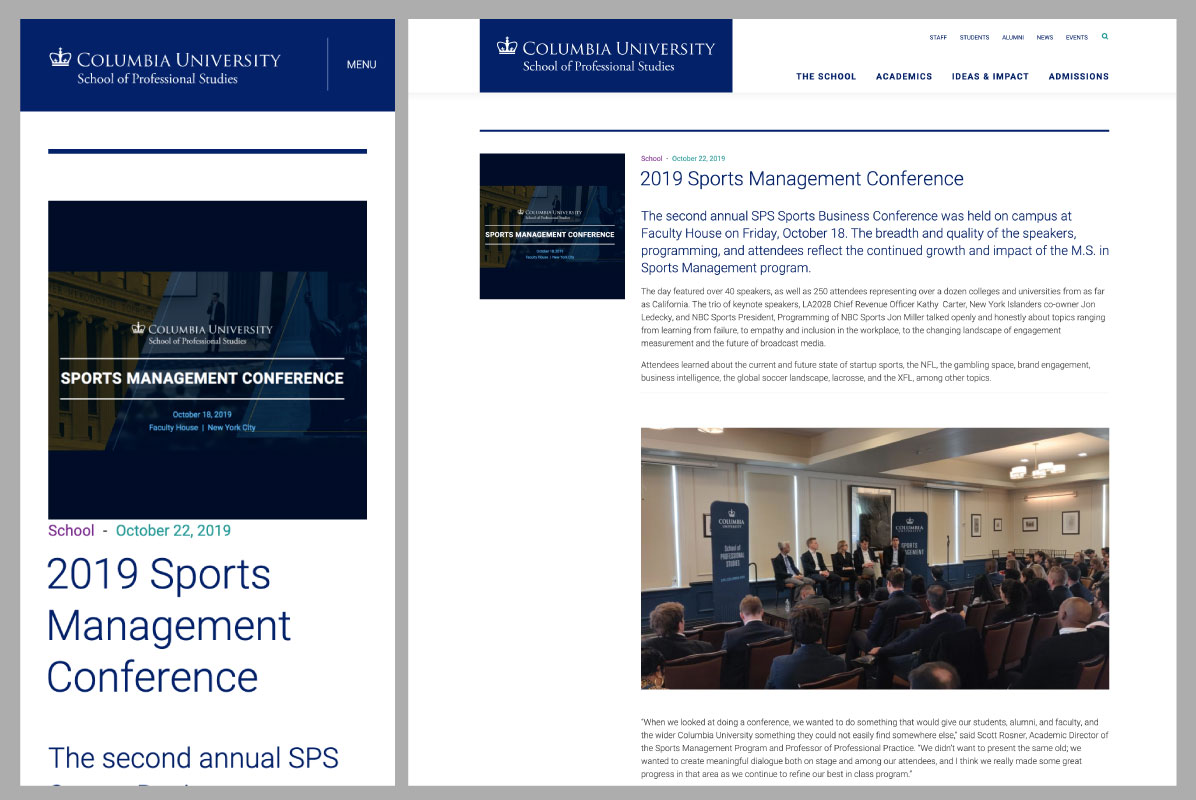Open the IDEAS & IMPACT main menu item

tap(990, 76)
